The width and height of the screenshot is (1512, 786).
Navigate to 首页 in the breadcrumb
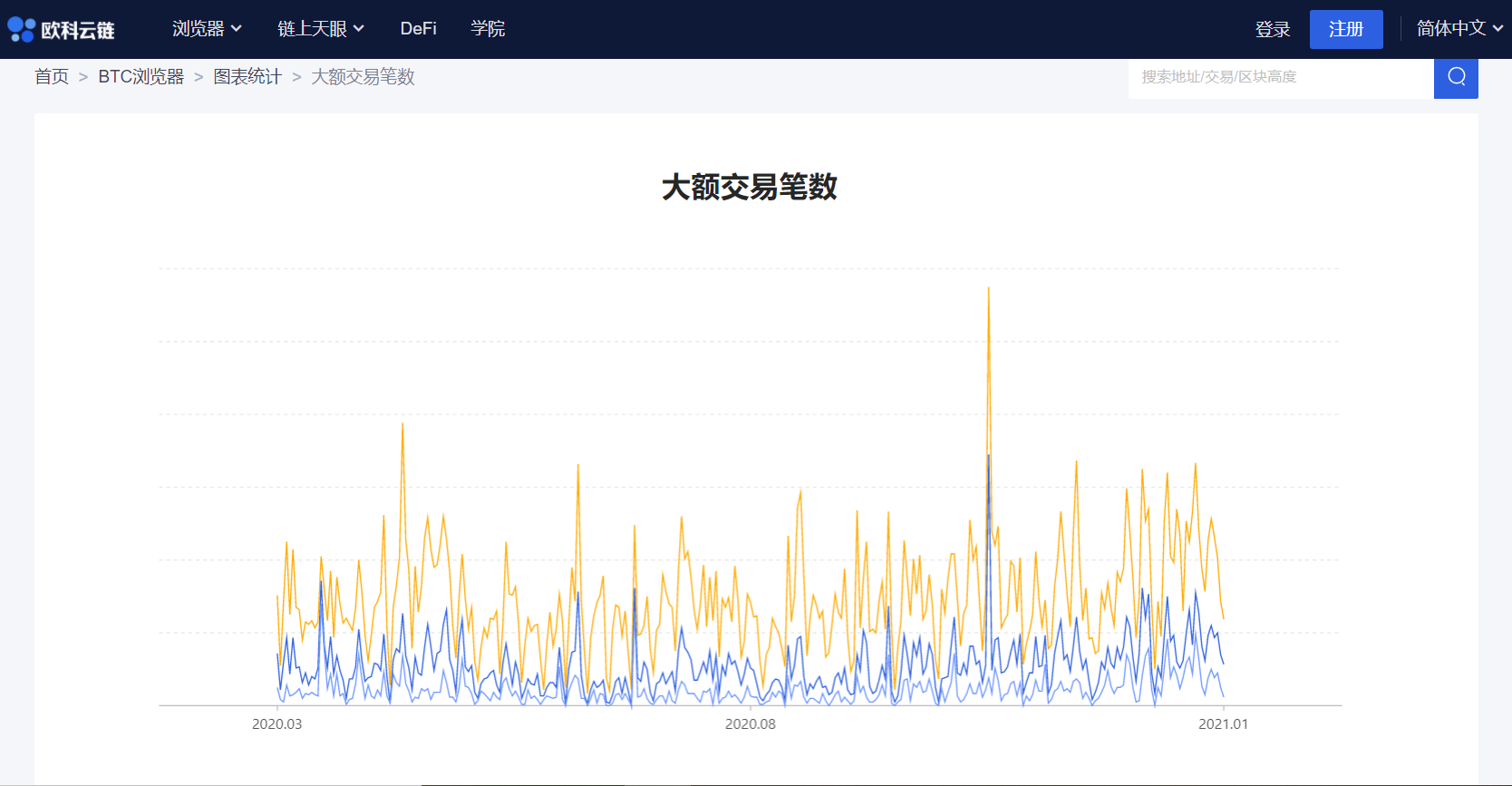click(x=52, y=77)
